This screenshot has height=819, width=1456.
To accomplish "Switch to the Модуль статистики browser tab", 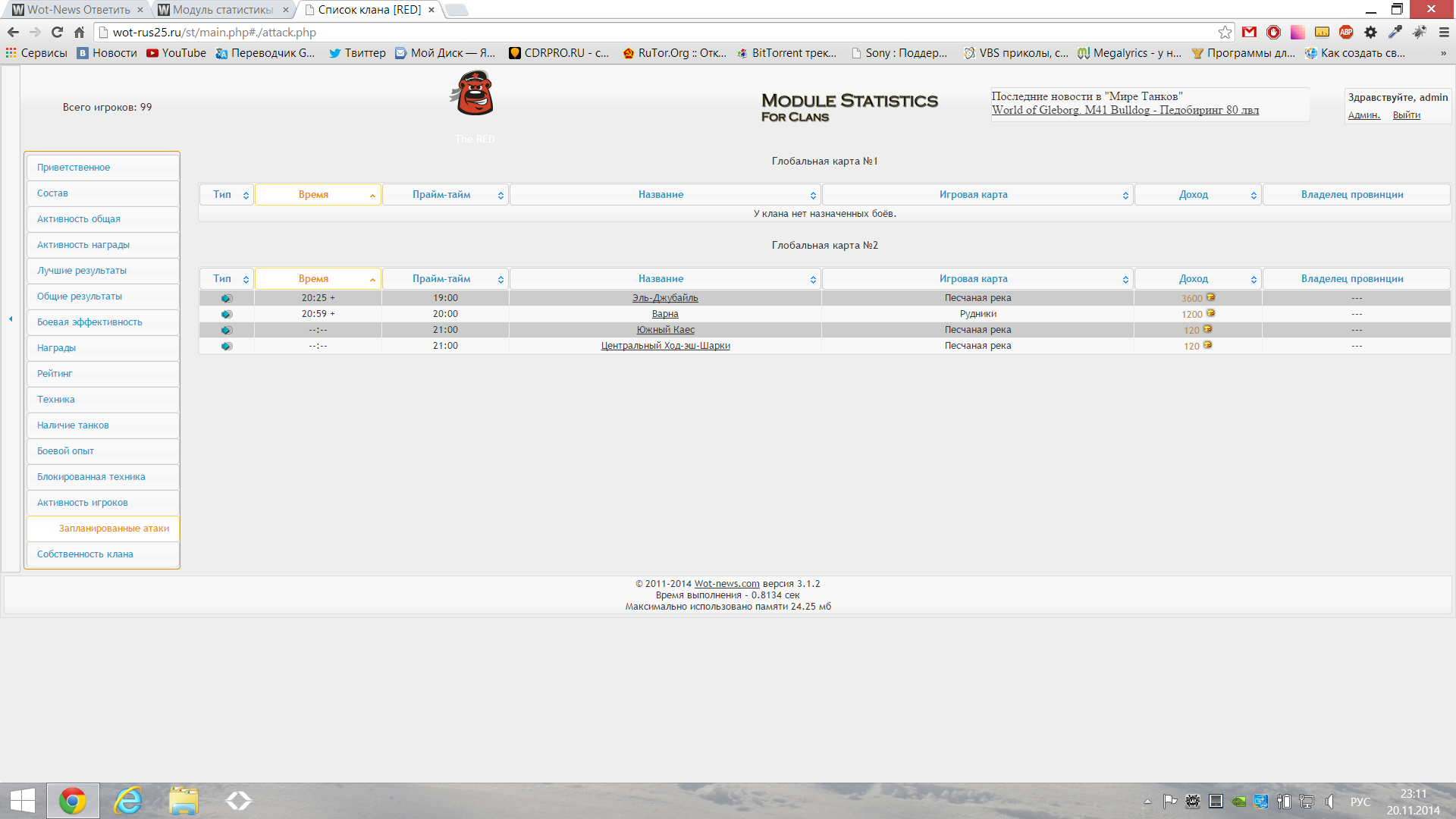I will click(221, 10).
